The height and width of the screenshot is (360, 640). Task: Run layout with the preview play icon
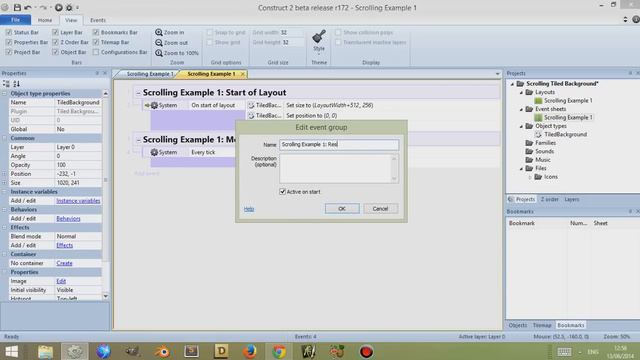pyautogui.click(x=59, y=7)
